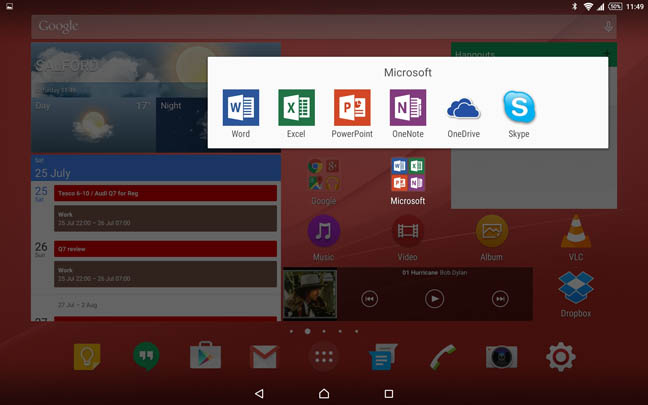This screenshot has width=648, height=405.
Task: Open the Tesco 6-10 / Audi Q7 calendar event
Action: click(165, 193)
